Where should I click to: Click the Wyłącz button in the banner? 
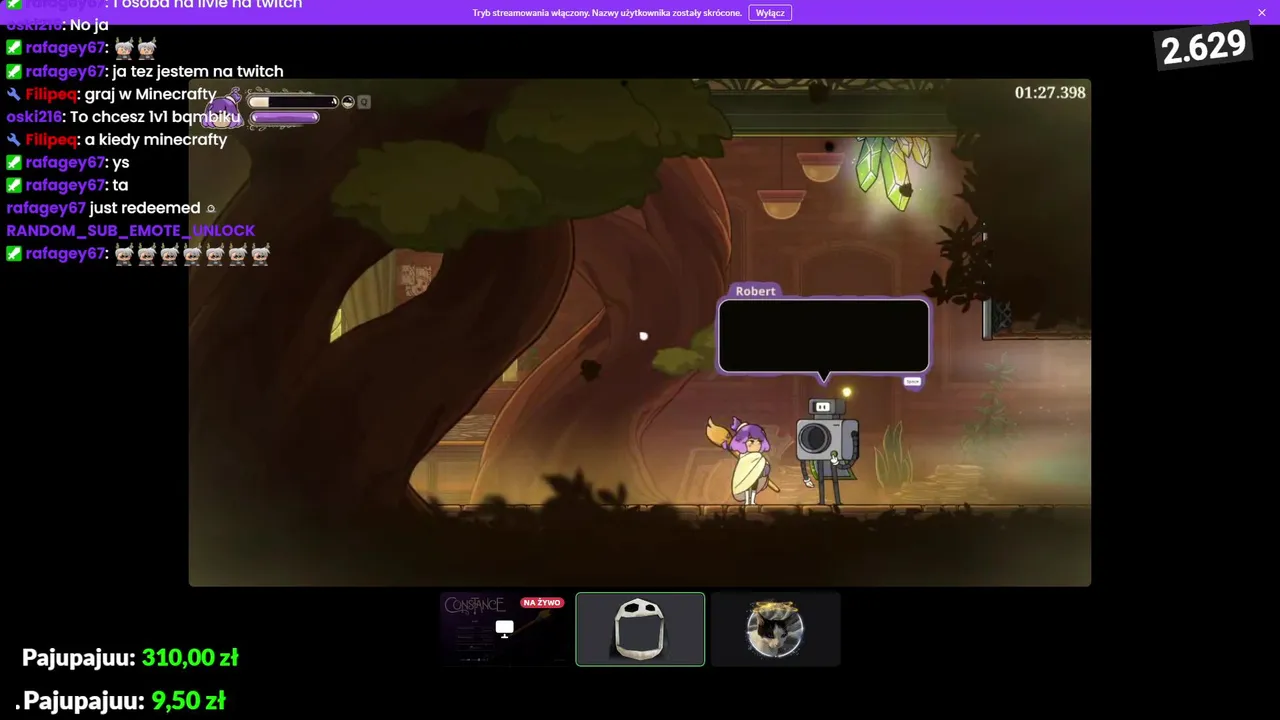(x=770, y=13)
